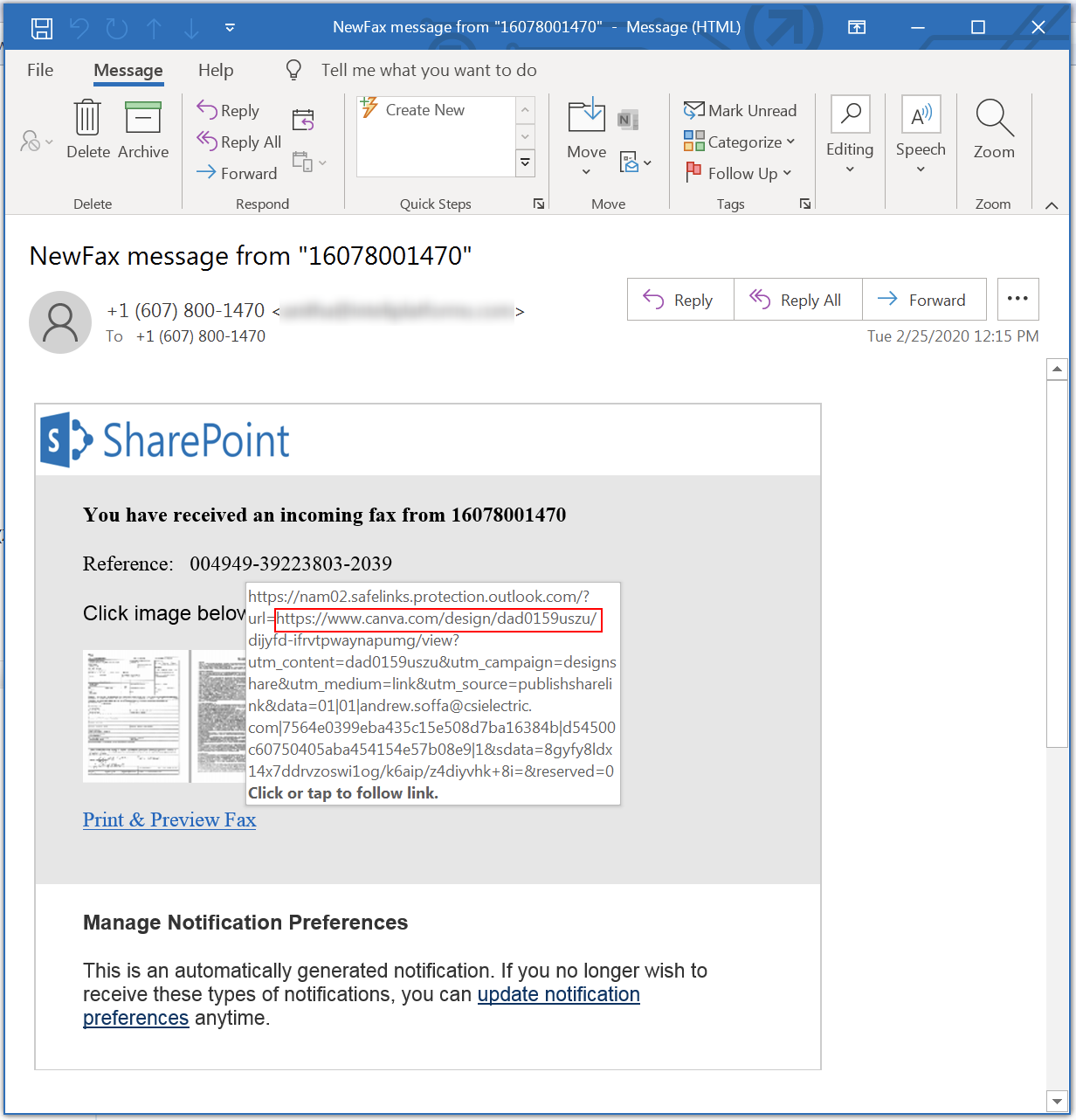Click the update notification preferences link

point(559,994)
